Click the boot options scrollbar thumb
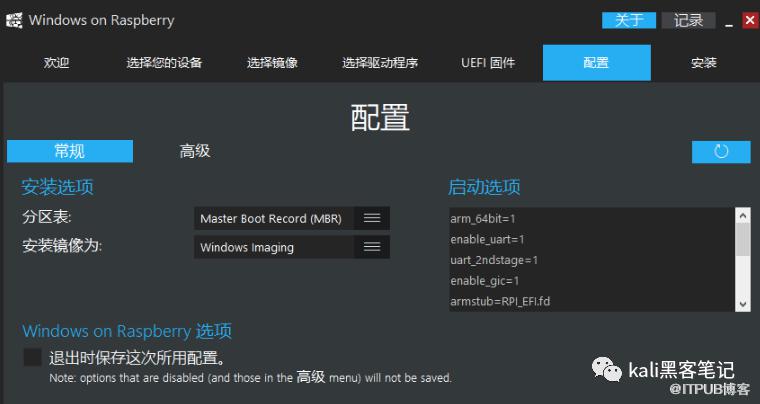The image size is (760, 404). pos(743,239)
